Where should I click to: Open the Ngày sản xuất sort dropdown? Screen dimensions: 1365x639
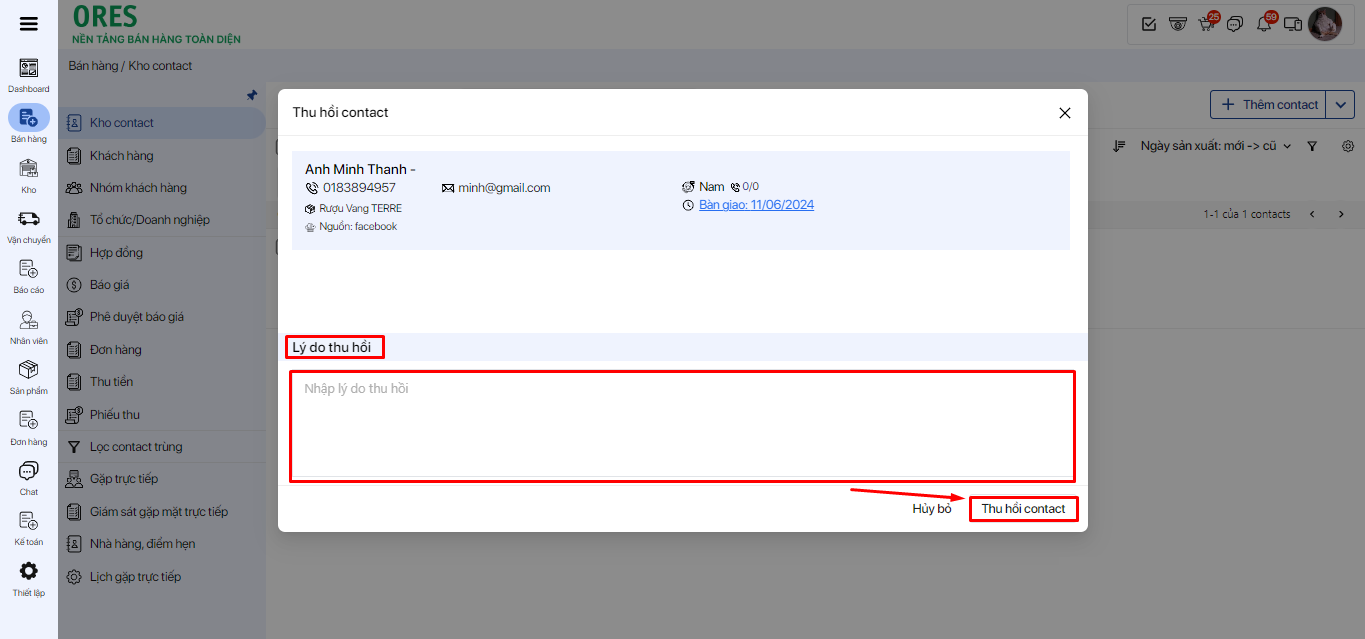1215,146
